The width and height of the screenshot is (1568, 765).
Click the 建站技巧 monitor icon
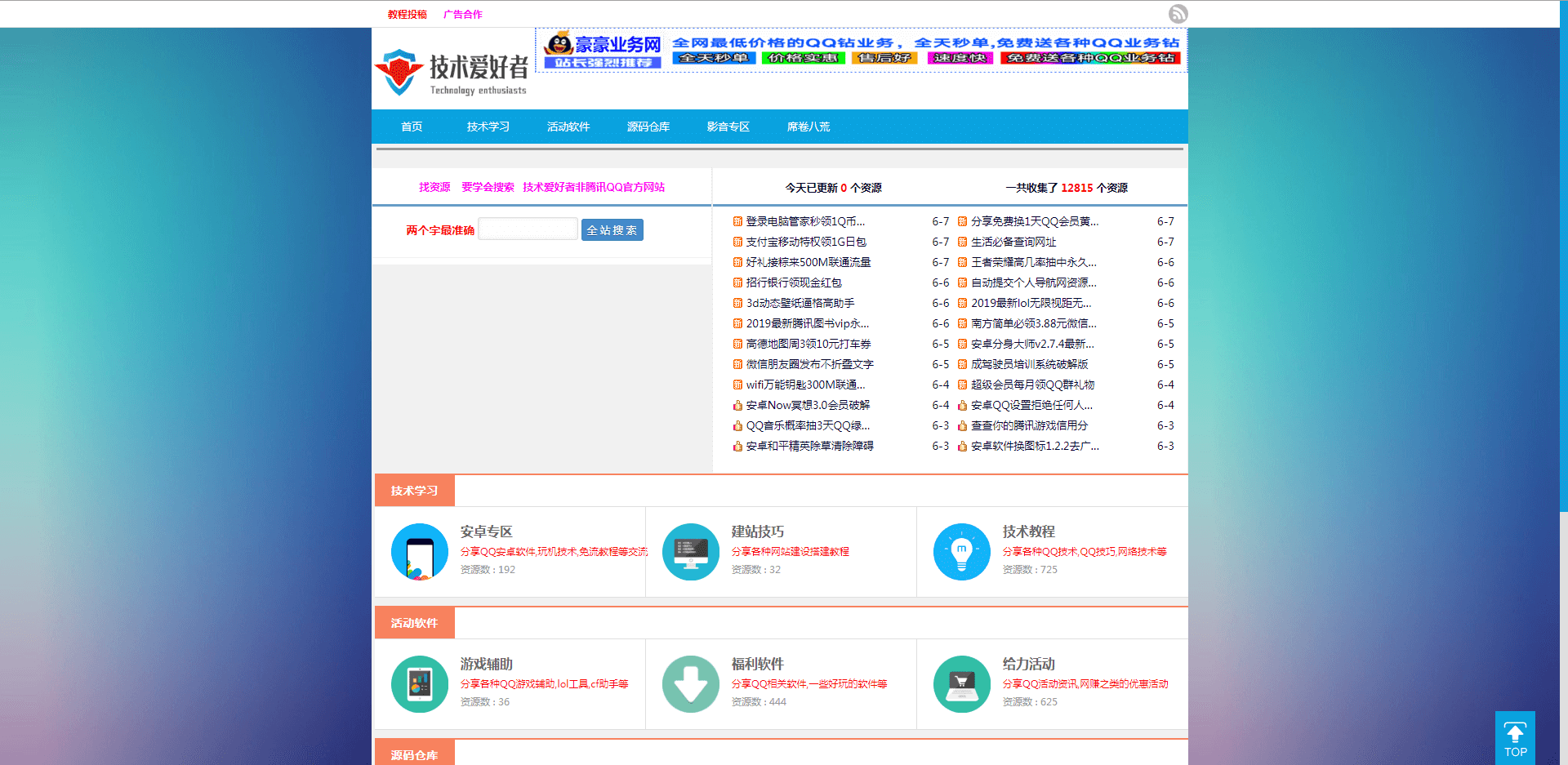pyautogui.click(x=690, y=552)
